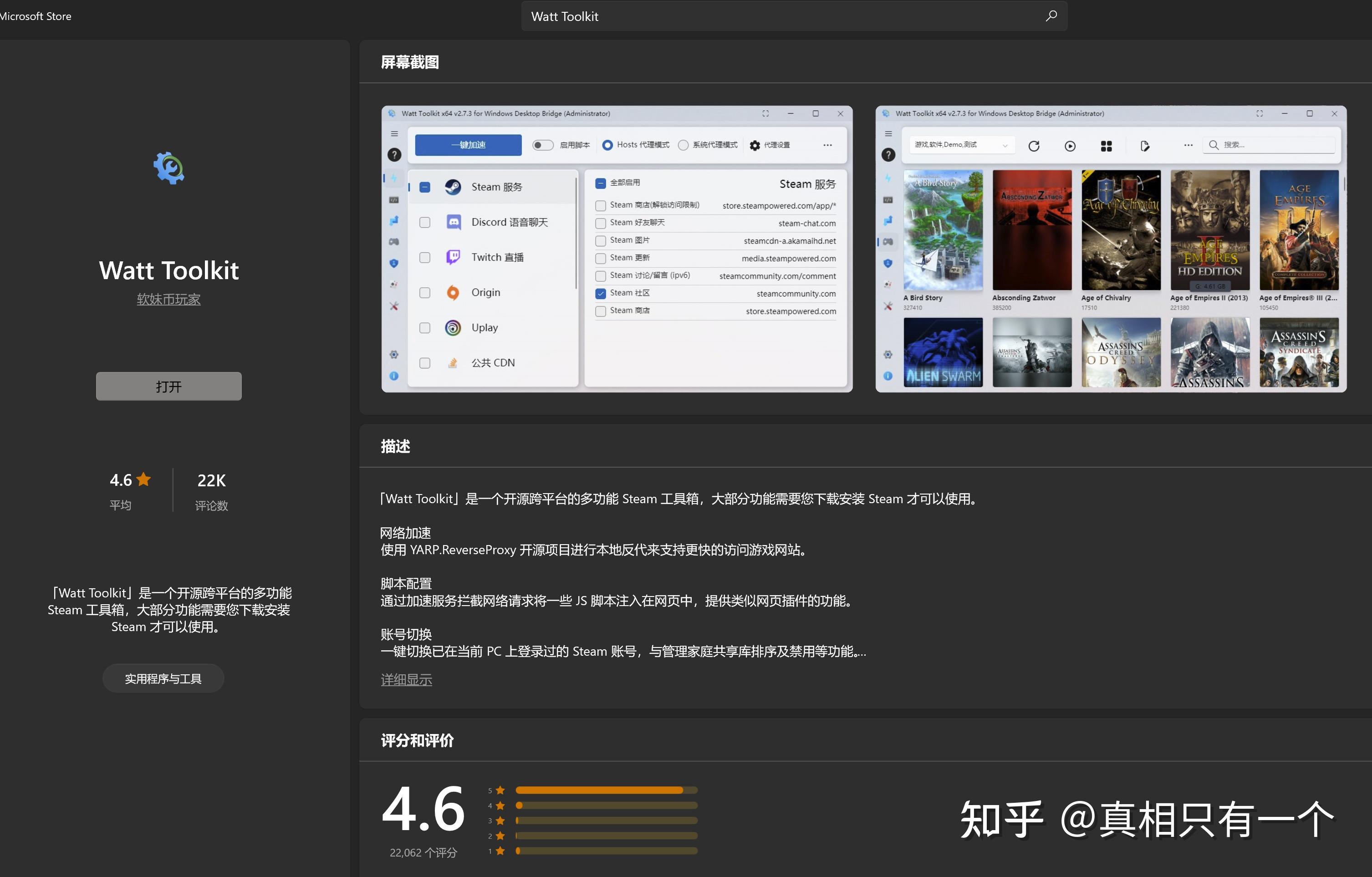The image size is (1372, 877).
Task: Open the Alien Swarm game cover
Action: [943, 352]
